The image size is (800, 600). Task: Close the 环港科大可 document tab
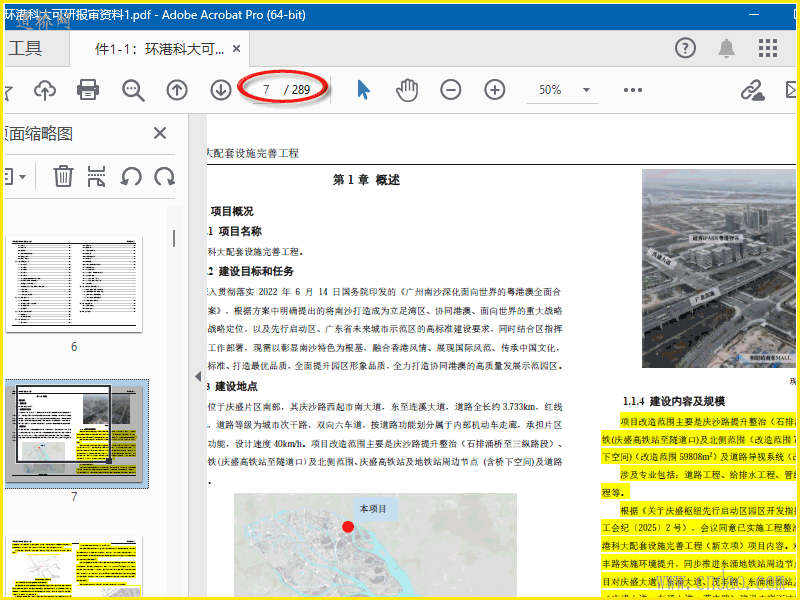pyautogui.click(x=236, y=48)
